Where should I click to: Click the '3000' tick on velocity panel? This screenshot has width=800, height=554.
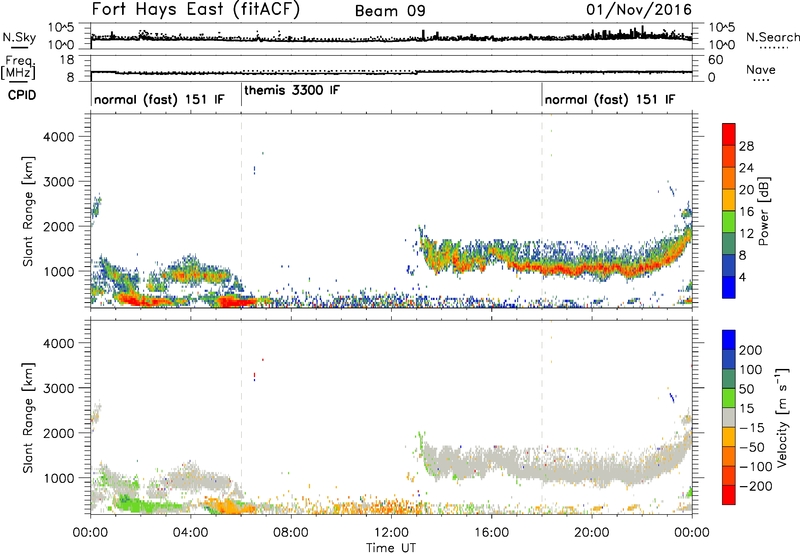click(x=58, y=388)
